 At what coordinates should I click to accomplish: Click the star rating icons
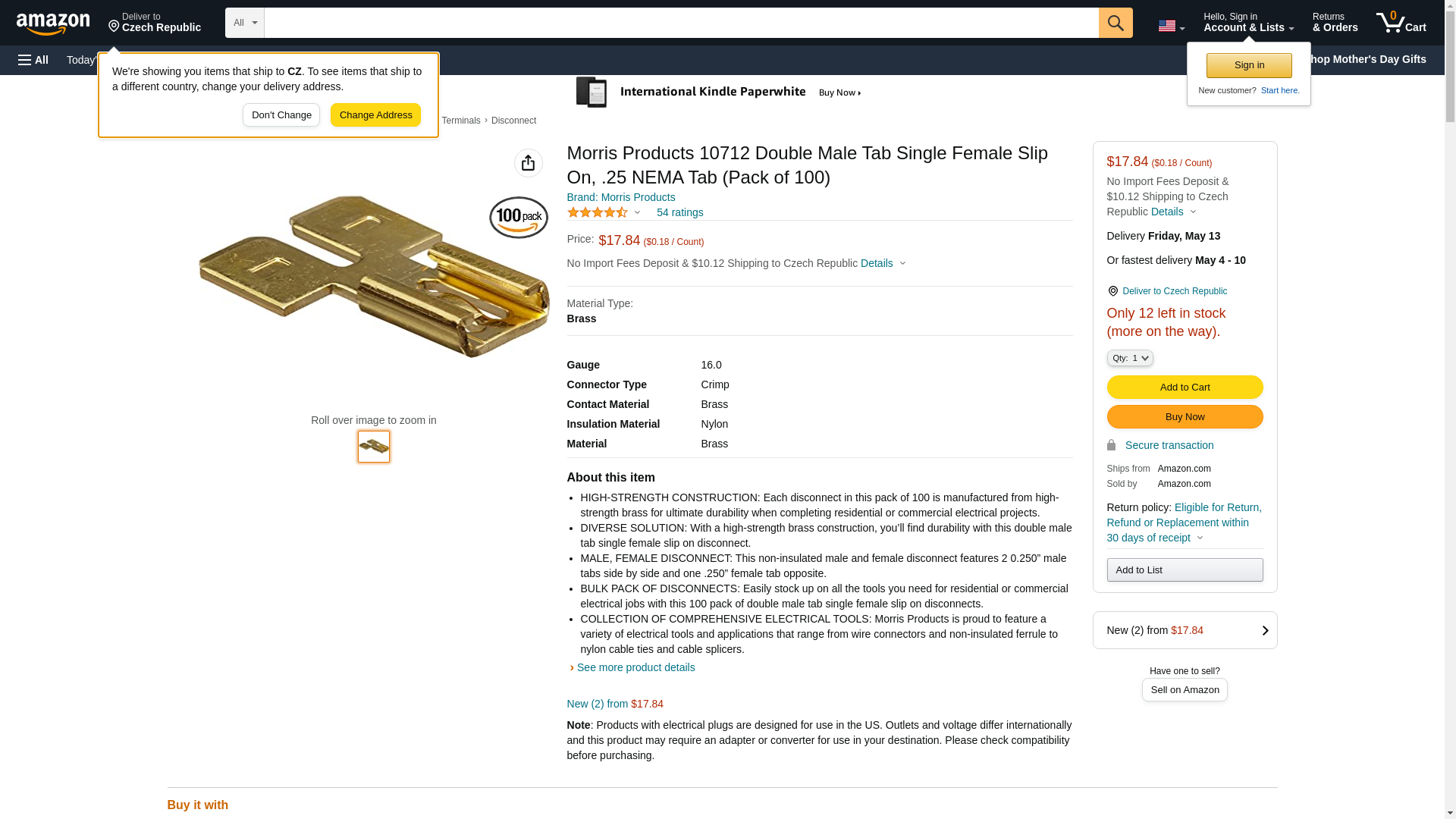pos(598,213)
